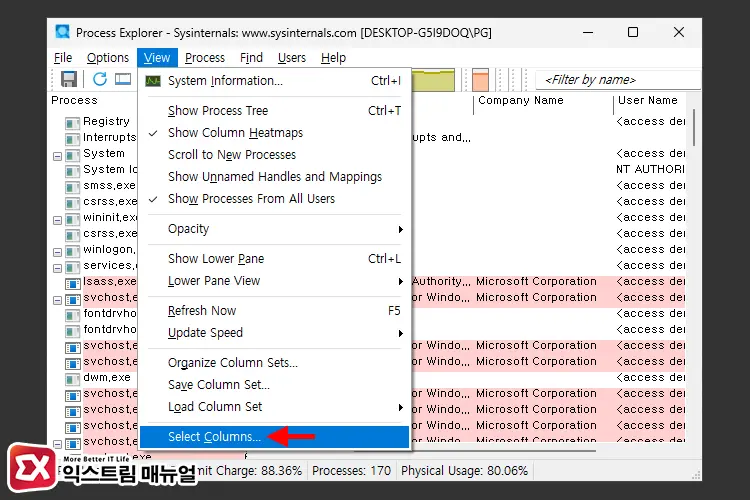Toggle Show Column Heatmaps option
750x500 pixels.
275,133
